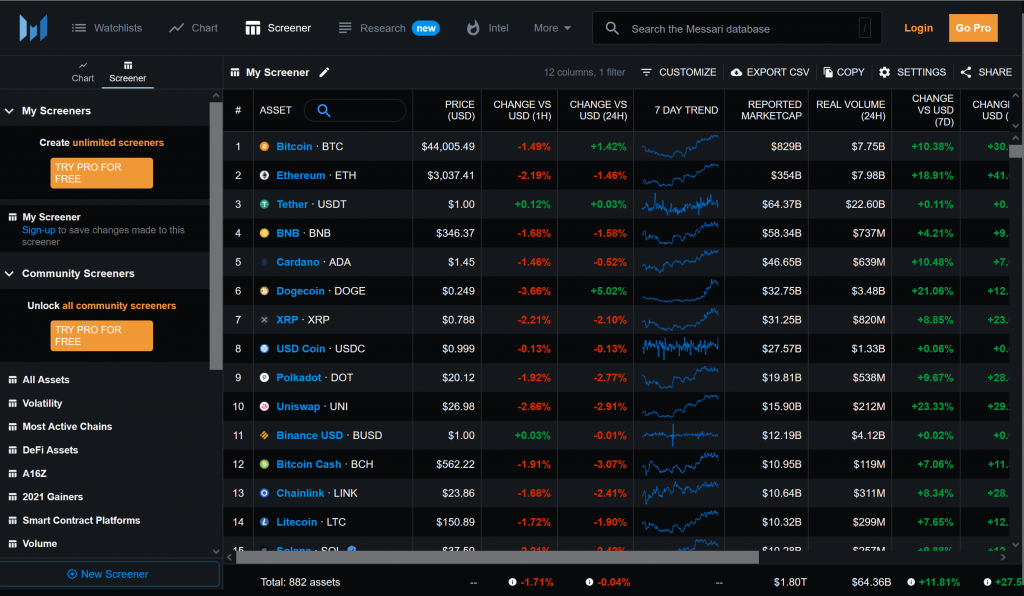Open the Watchlists menu item
The height and width of the screenshot is (596, 1024).
[x=106, y=28]
